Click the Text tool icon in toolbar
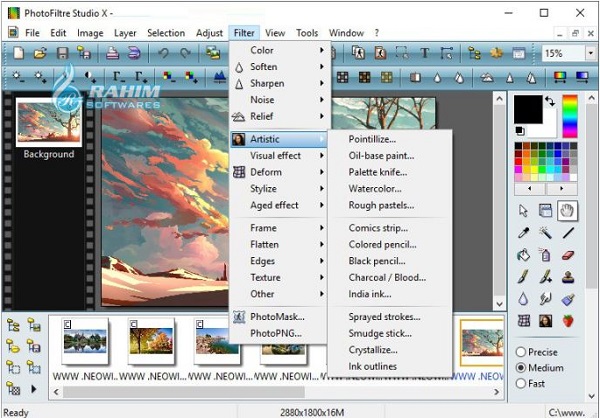The width and height of the screenshot is (600, 418). (x=424, y=53)
